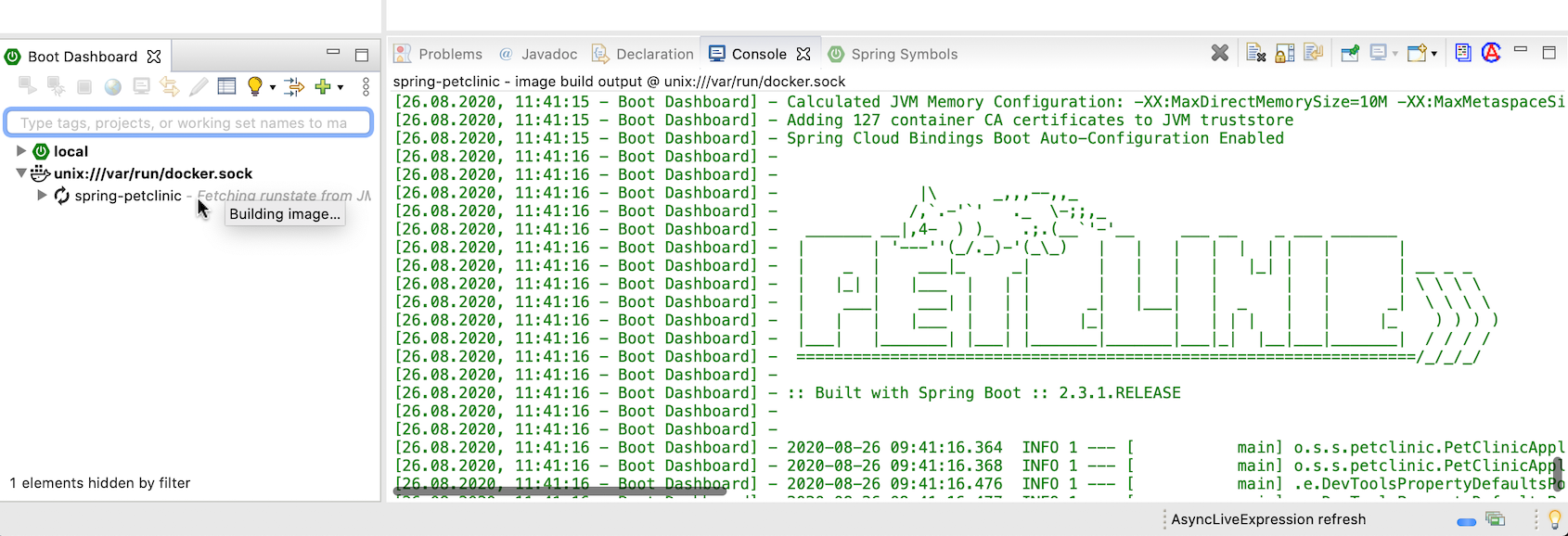Select the spring-petclinic entry
This screenshot has height=536, width=1568.
coord(128,196)
